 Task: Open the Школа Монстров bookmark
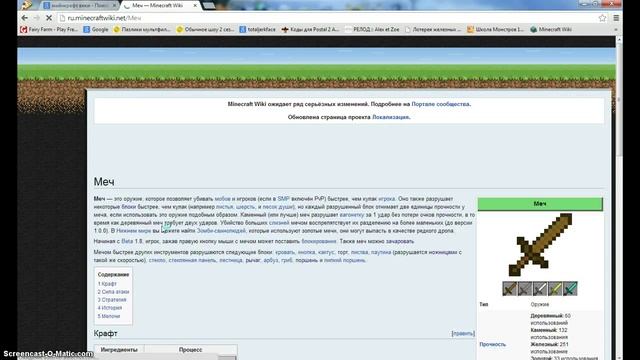tap(495, 29)
